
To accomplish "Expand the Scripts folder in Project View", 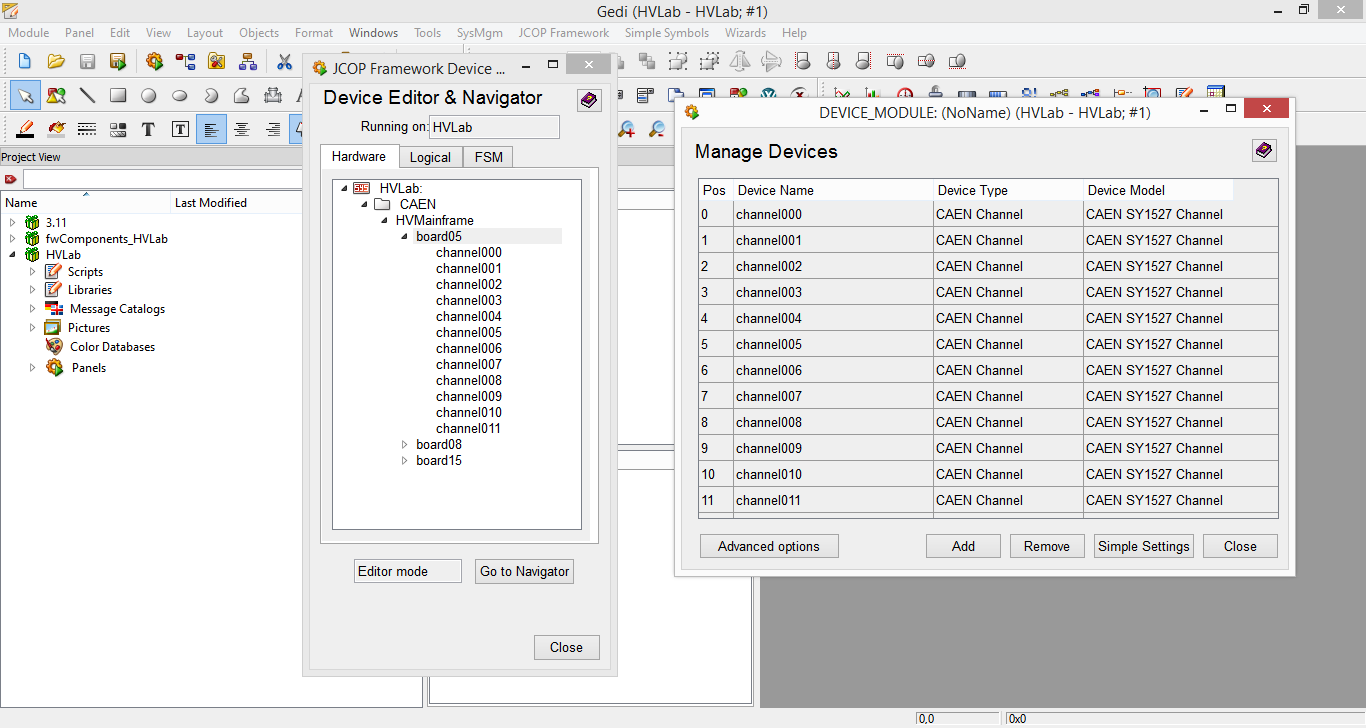I will [x=32, y=271].
